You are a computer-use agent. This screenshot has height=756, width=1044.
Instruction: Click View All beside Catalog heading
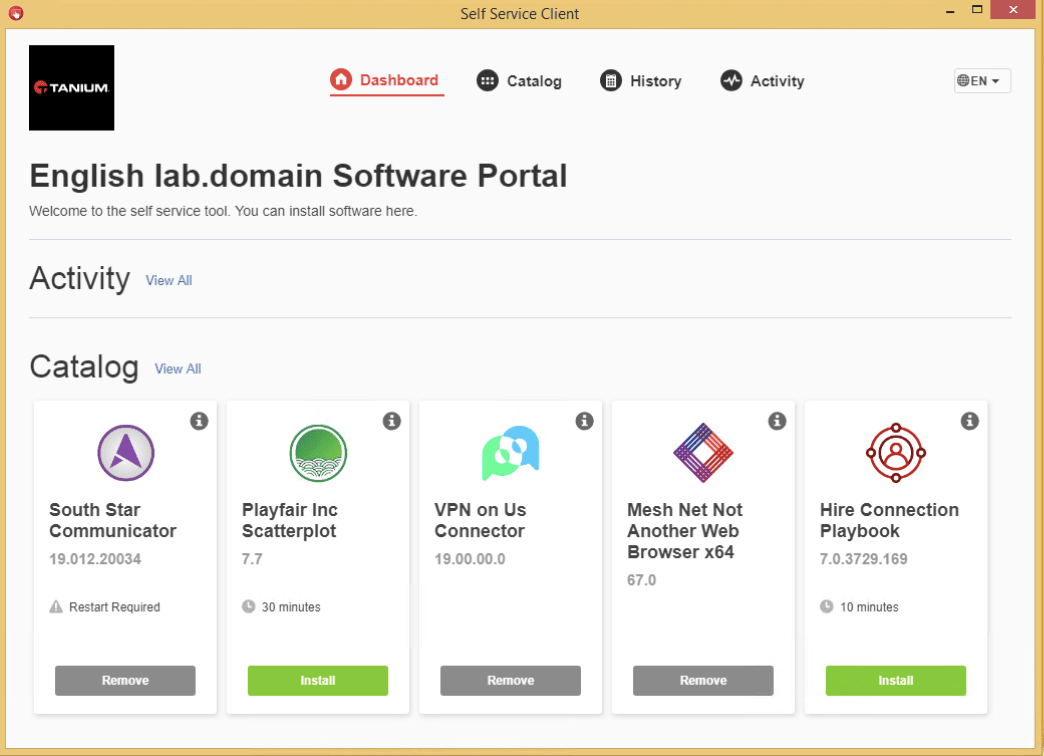(177, 369)
